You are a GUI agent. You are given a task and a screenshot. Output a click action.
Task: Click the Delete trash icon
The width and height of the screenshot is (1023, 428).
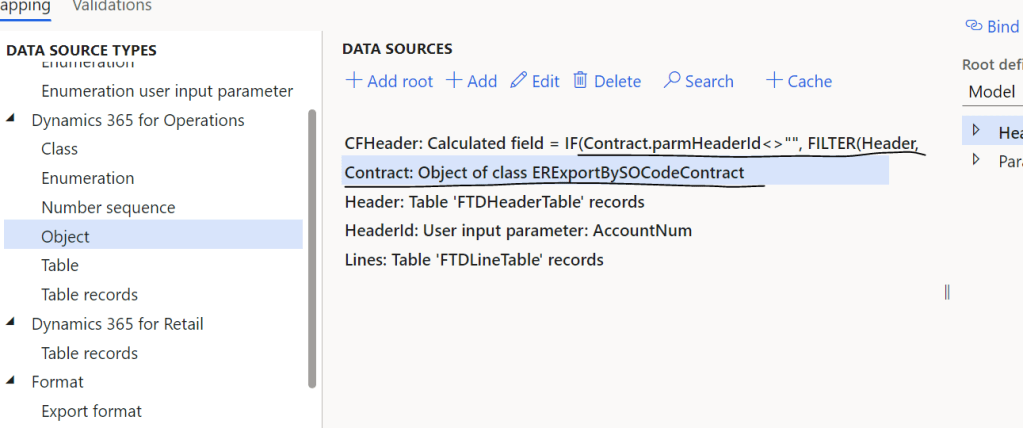coord(580,81)
